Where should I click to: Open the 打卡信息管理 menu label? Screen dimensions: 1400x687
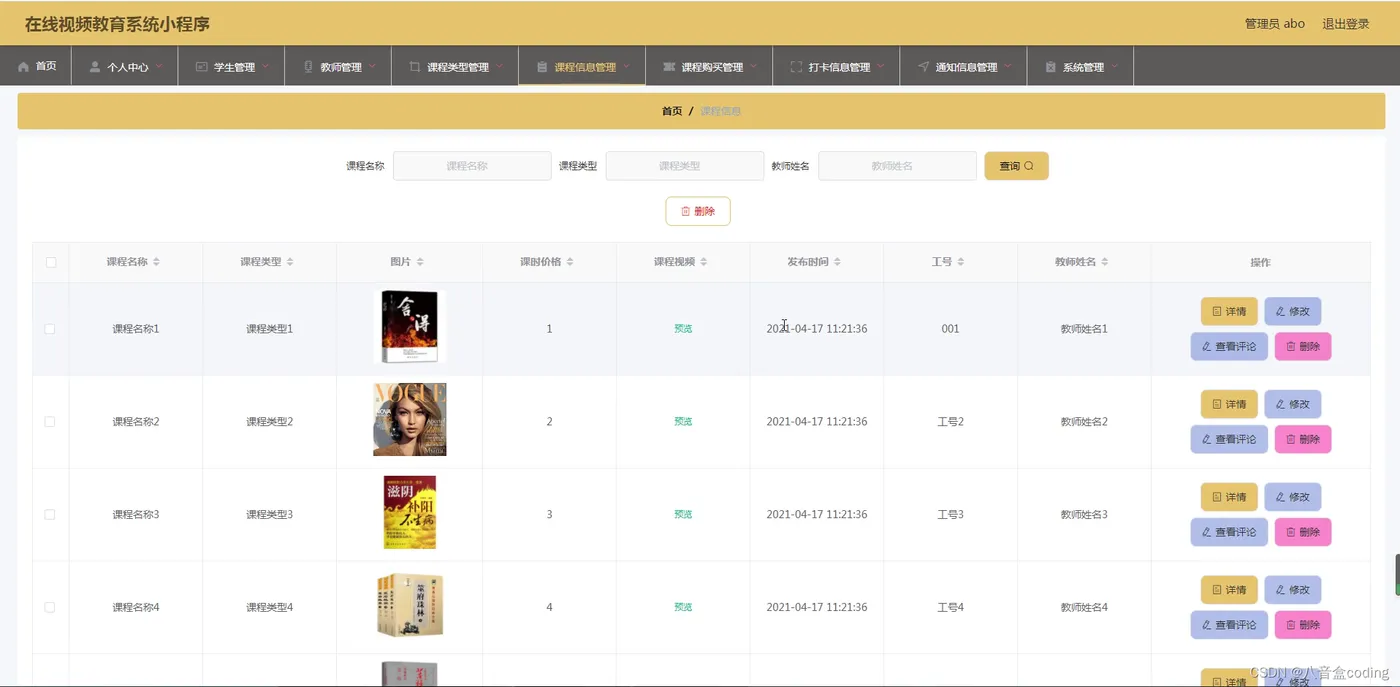pyautogui.click(x=839, y=67)
